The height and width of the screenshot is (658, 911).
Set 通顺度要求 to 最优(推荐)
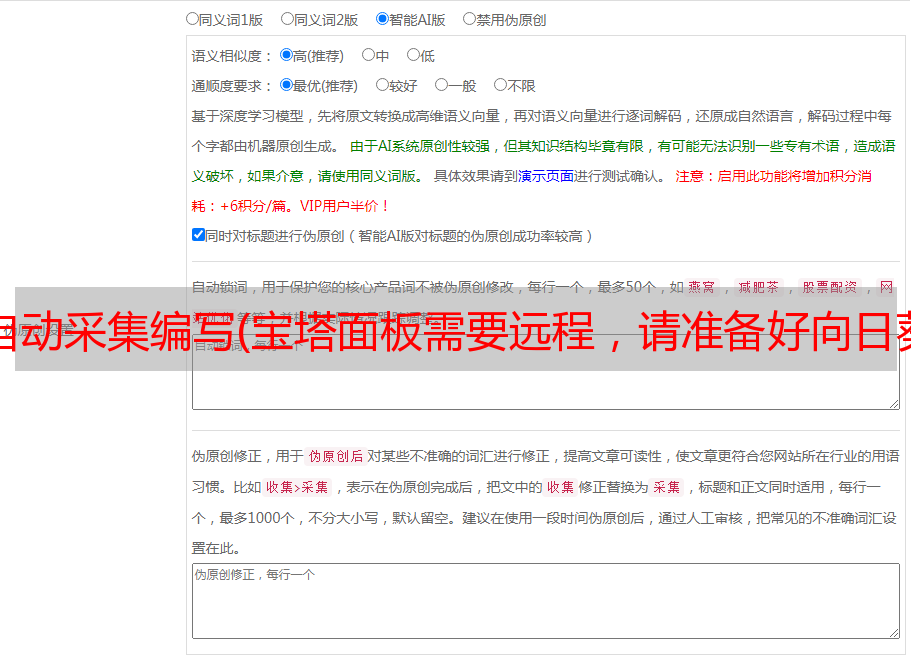point(286,85)
